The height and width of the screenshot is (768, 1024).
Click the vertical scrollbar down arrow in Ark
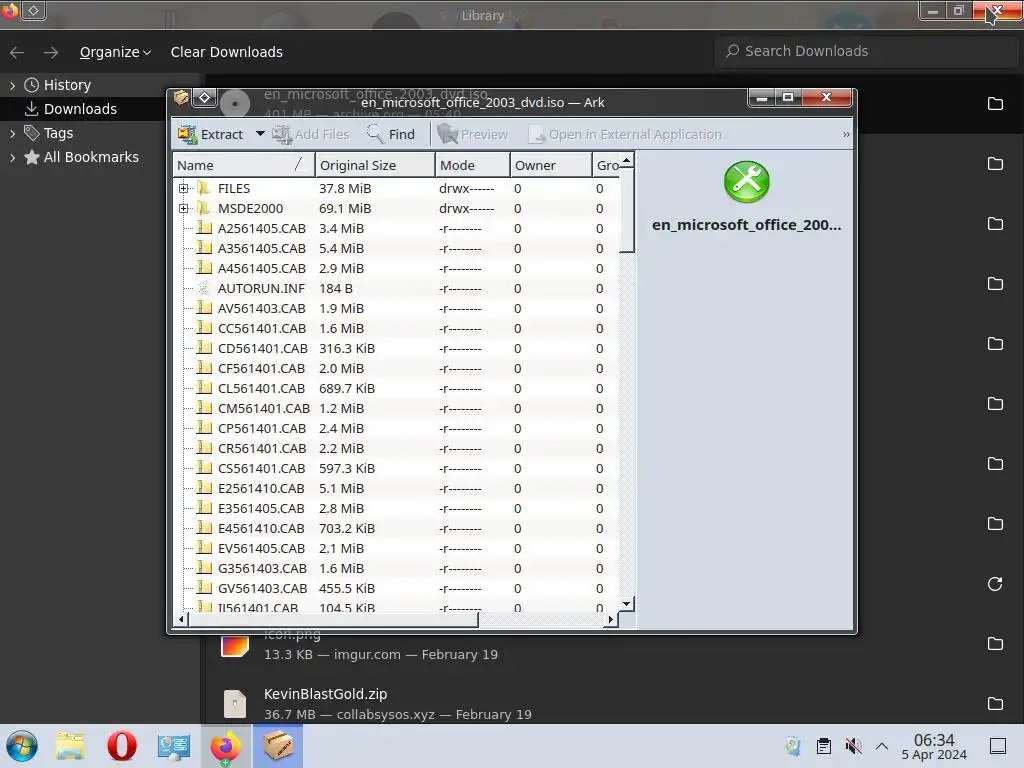pyautogui.click(x=626, y=604)
